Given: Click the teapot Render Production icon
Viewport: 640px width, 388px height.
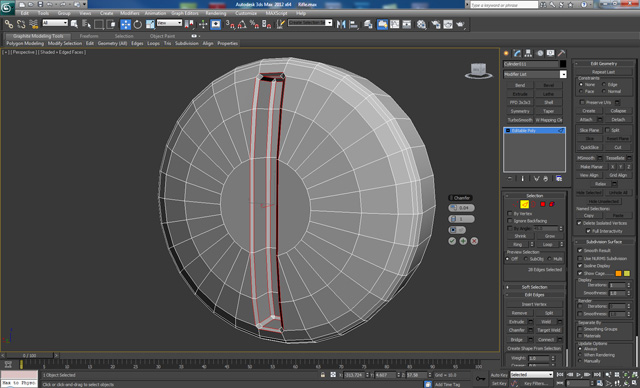Looking at the screenshot, I should pos(461,24).
